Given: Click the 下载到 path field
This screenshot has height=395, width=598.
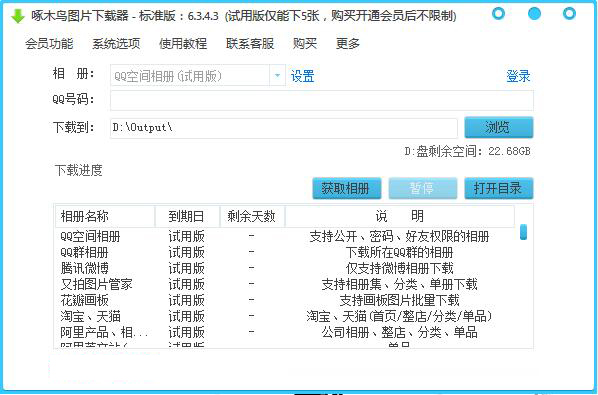Looking at the screenshot, I should click(284, 128).
